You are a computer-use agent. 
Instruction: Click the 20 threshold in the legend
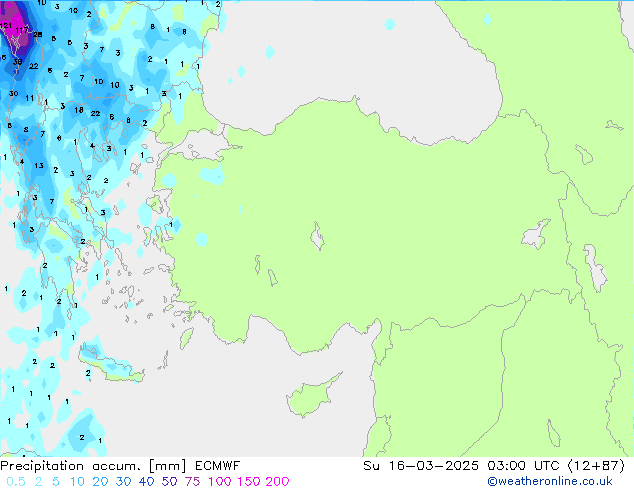click(100, 482)
